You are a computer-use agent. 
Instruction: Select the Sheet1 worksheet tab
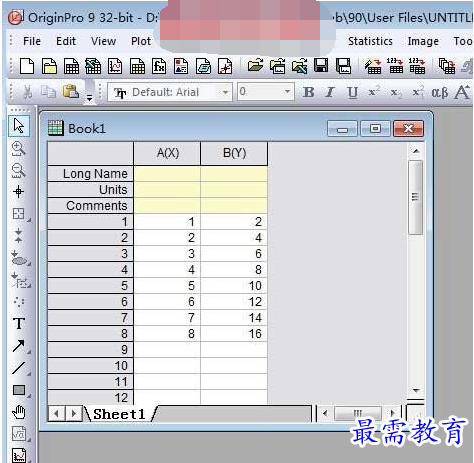point(119,414)
